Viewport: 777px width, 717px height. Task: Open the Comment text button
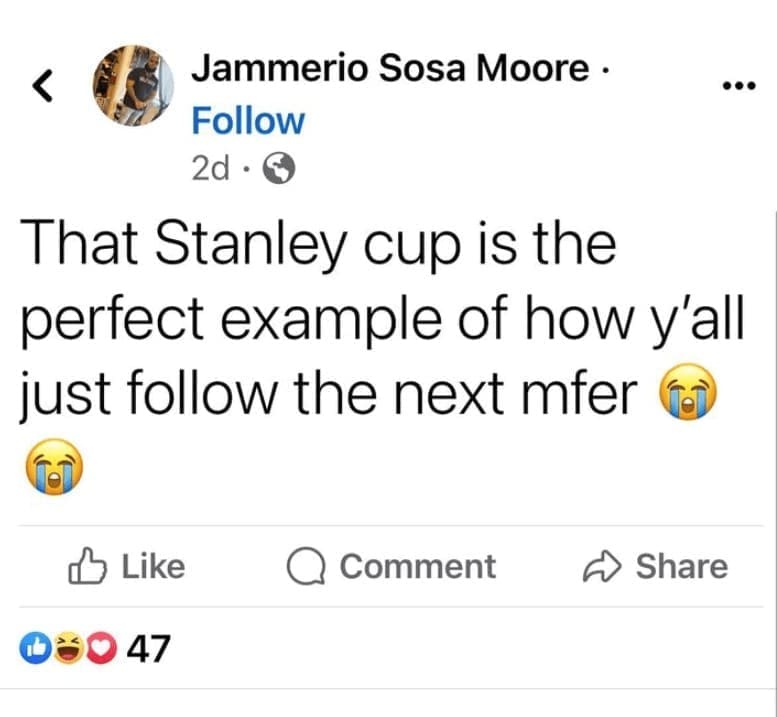[417, 567]
